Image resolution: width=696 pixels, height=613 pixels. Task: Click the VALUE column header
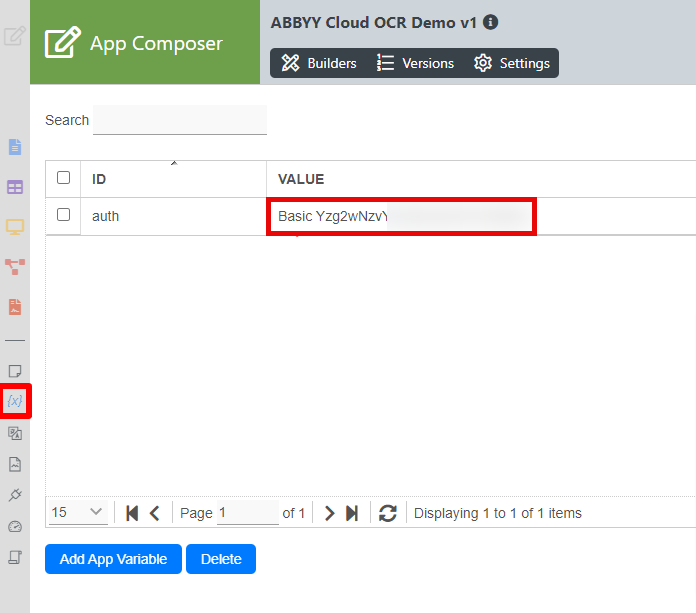tap(301, 179)
